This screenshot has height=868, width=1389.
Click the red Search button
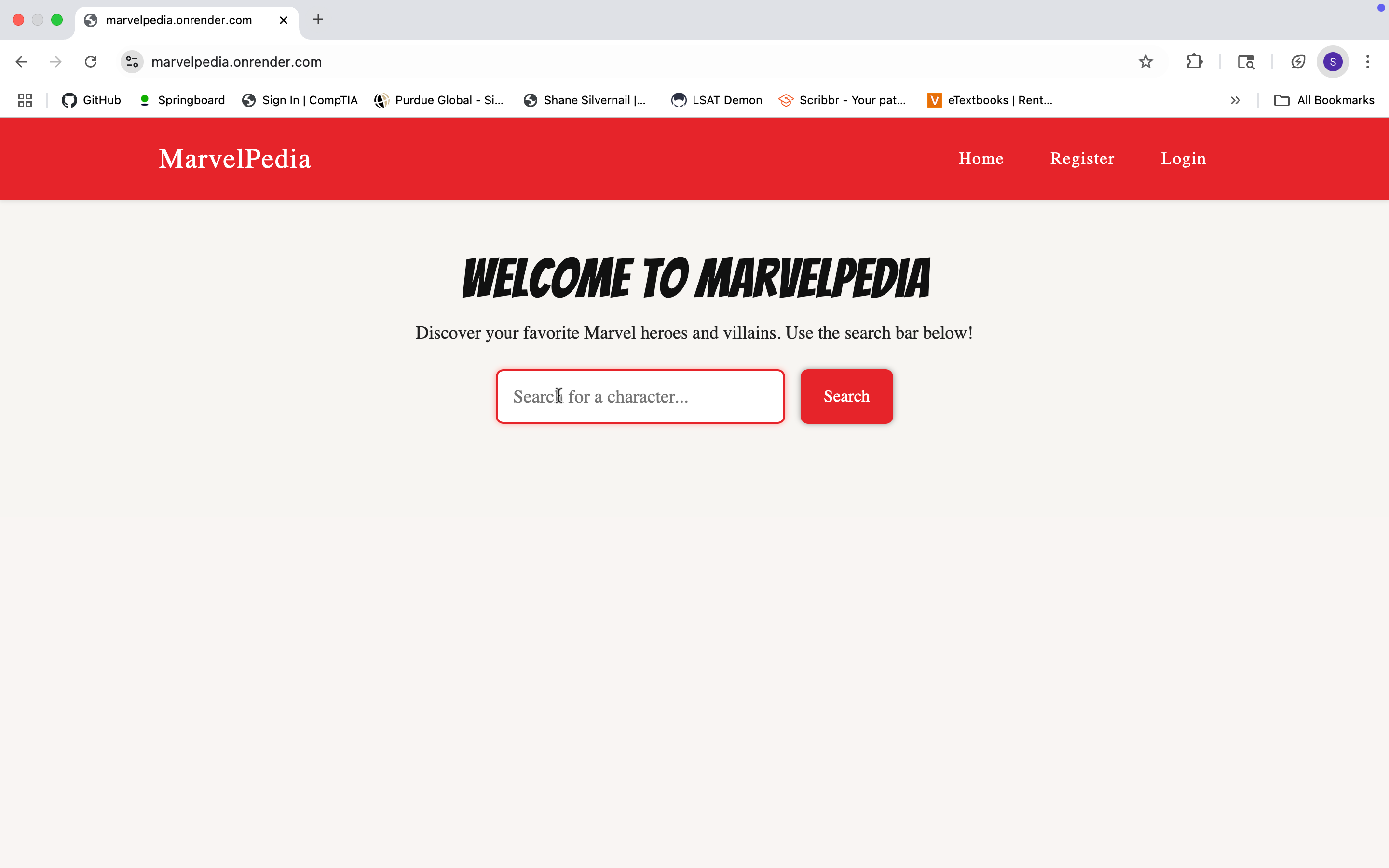846,397
